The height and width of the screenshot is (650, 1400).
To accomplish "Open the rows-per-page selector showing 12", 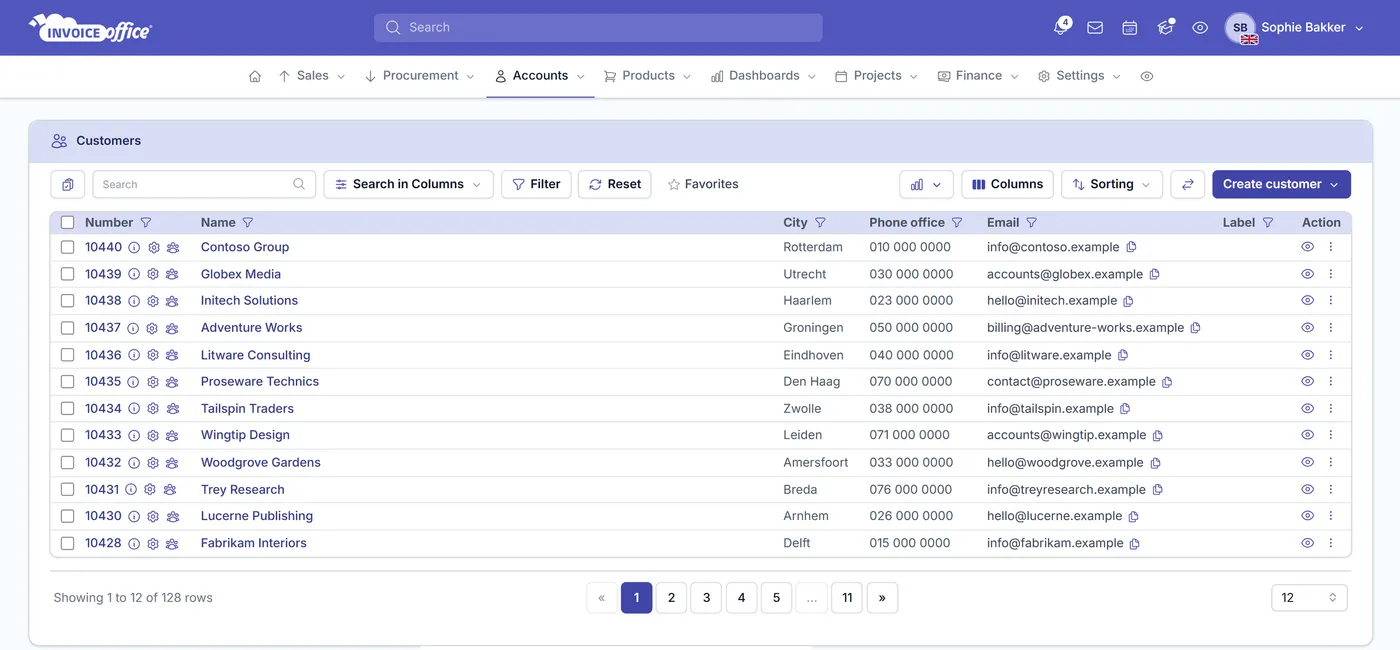I will coord(1309,598).
